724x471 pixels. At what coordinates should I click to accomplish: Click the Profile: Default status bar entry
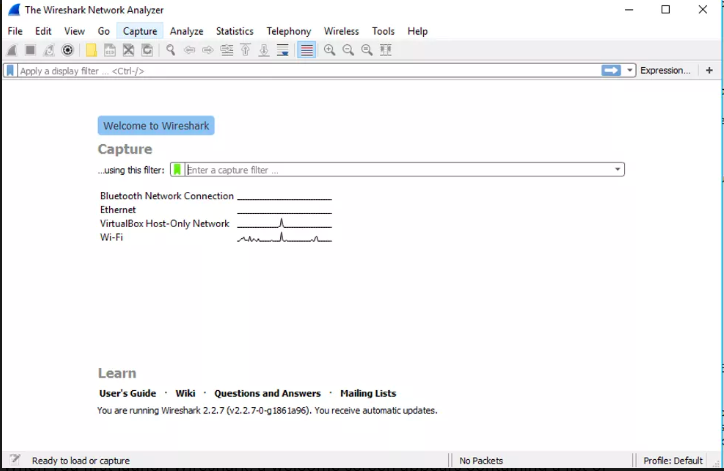coord(673,460)
